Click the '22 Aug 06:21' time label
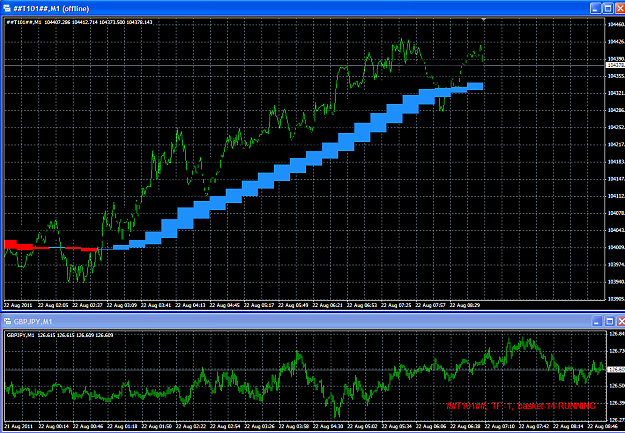The image size is (625, 433). (328, 305)
